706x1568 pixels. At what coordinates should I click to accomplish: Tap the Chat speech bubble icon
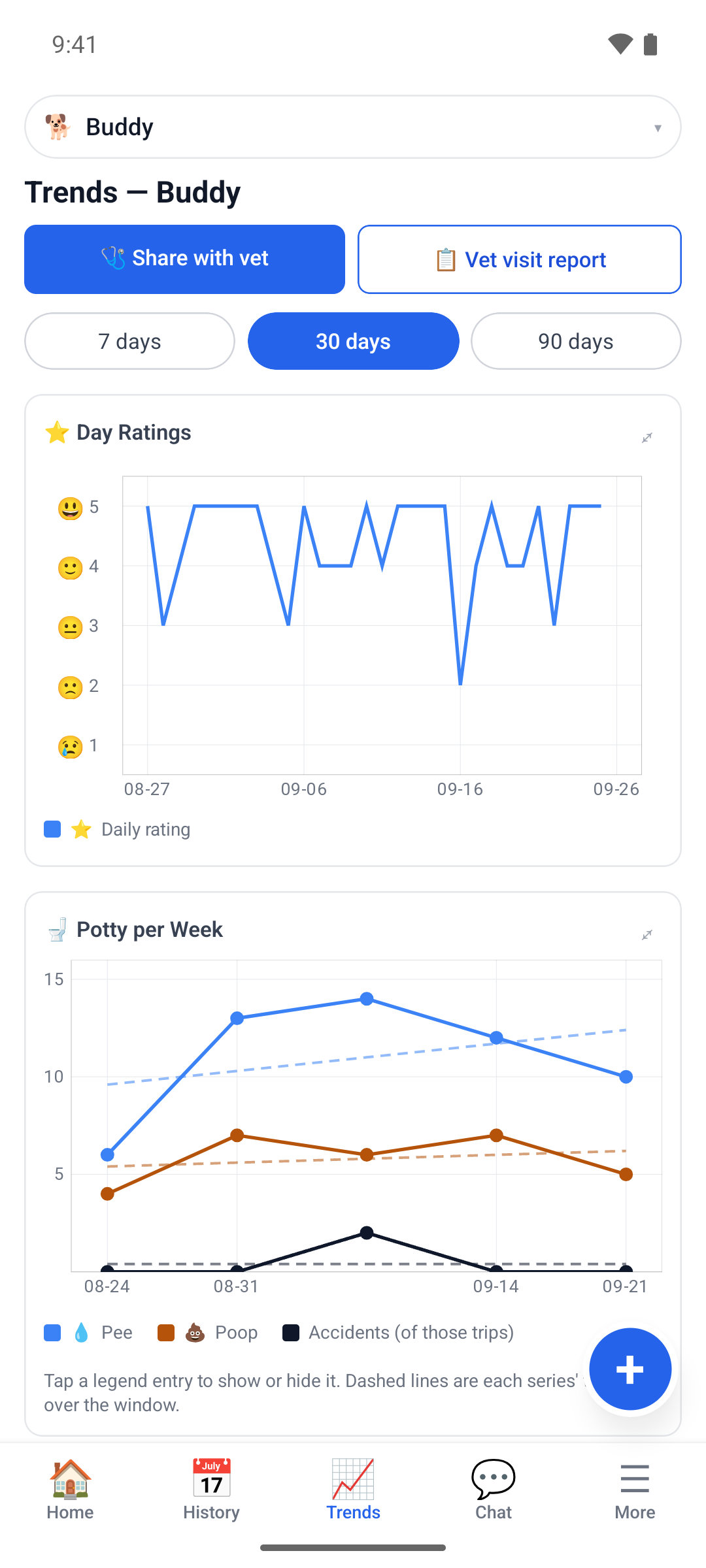pos(494,1478)
